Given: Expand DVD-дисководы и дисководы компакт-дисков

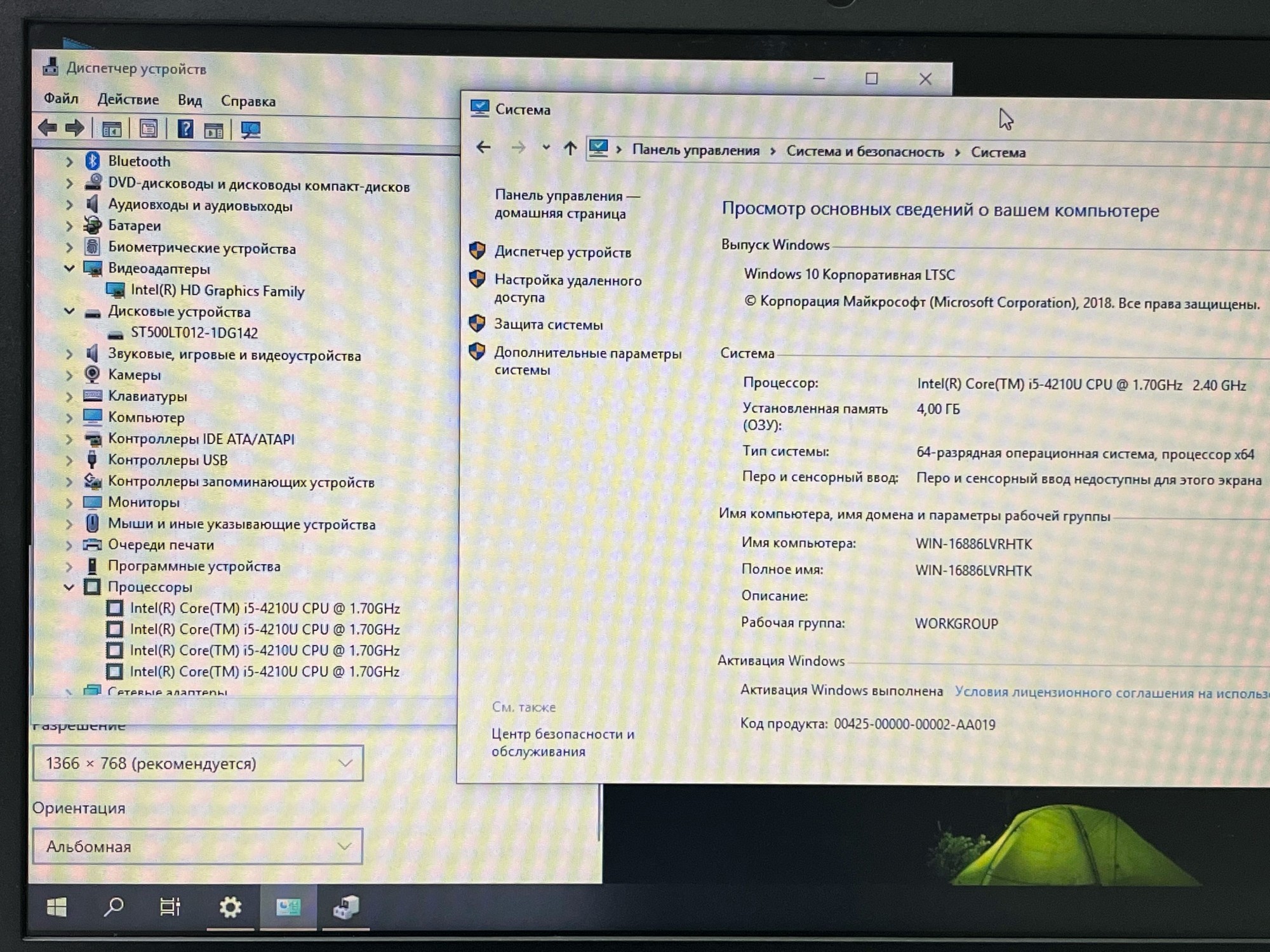Looking at the screenshot, I should [69, 183].
